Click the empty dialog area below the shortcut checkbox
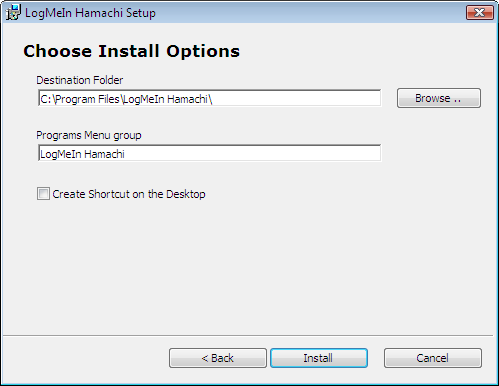499x386 pixels. pyautogui.click(x=249, y=267)
